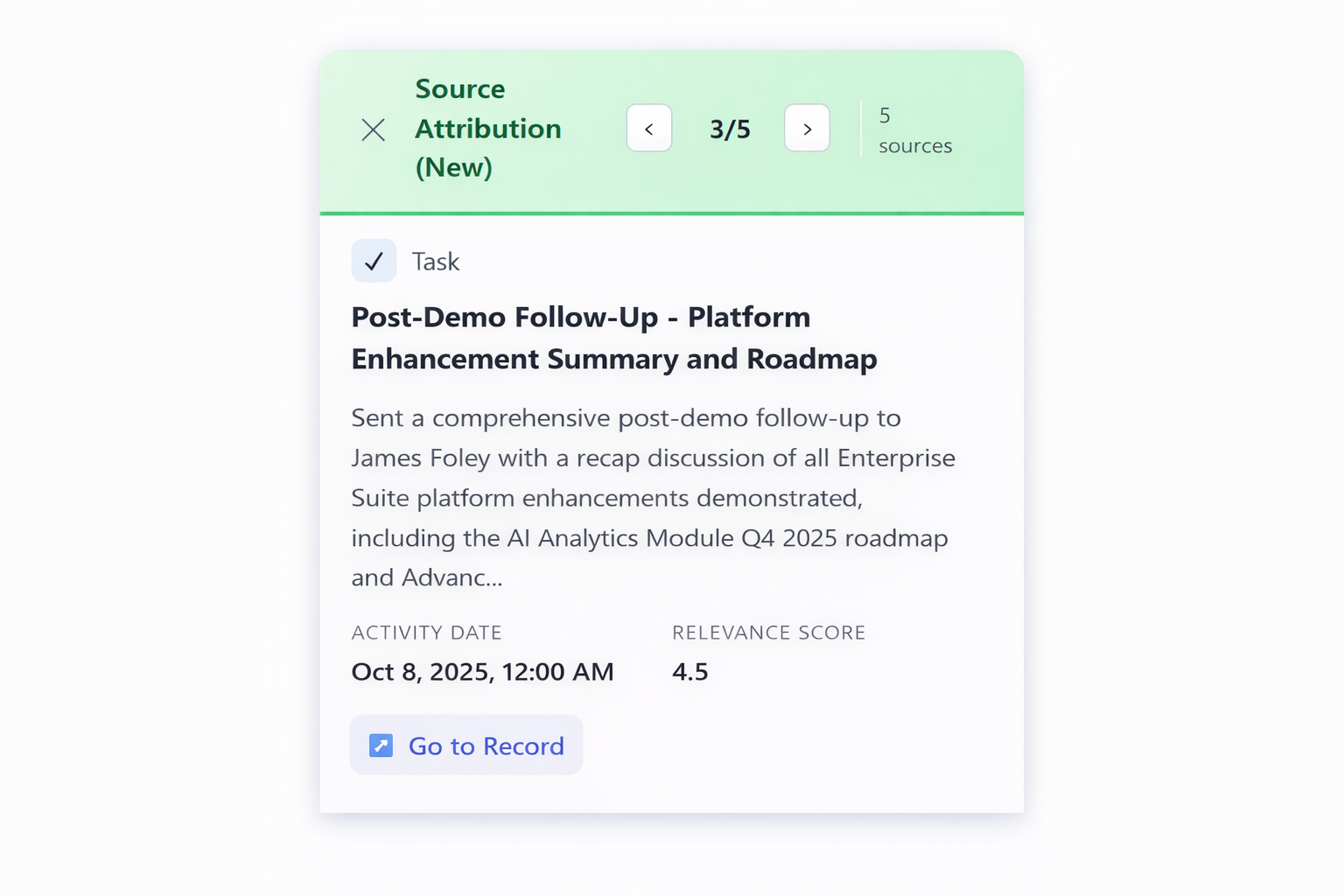This screenshot has height=896, width=1344.
Task: Open the record via Go to Record
Action: [x=486, y=745]
